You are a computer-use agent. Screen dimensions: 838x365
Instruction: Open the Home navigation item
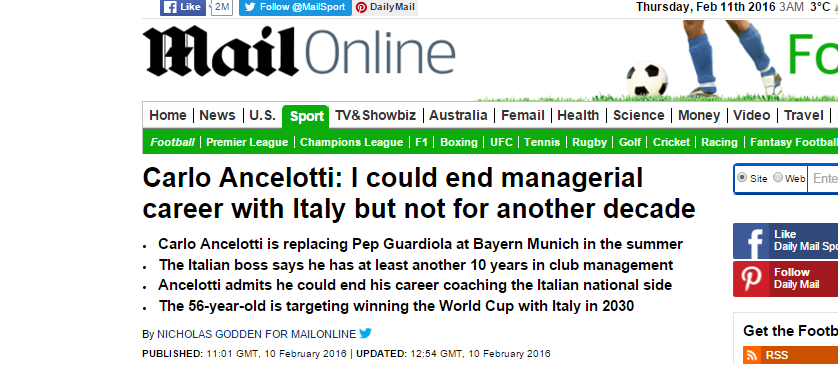(168, 115)
